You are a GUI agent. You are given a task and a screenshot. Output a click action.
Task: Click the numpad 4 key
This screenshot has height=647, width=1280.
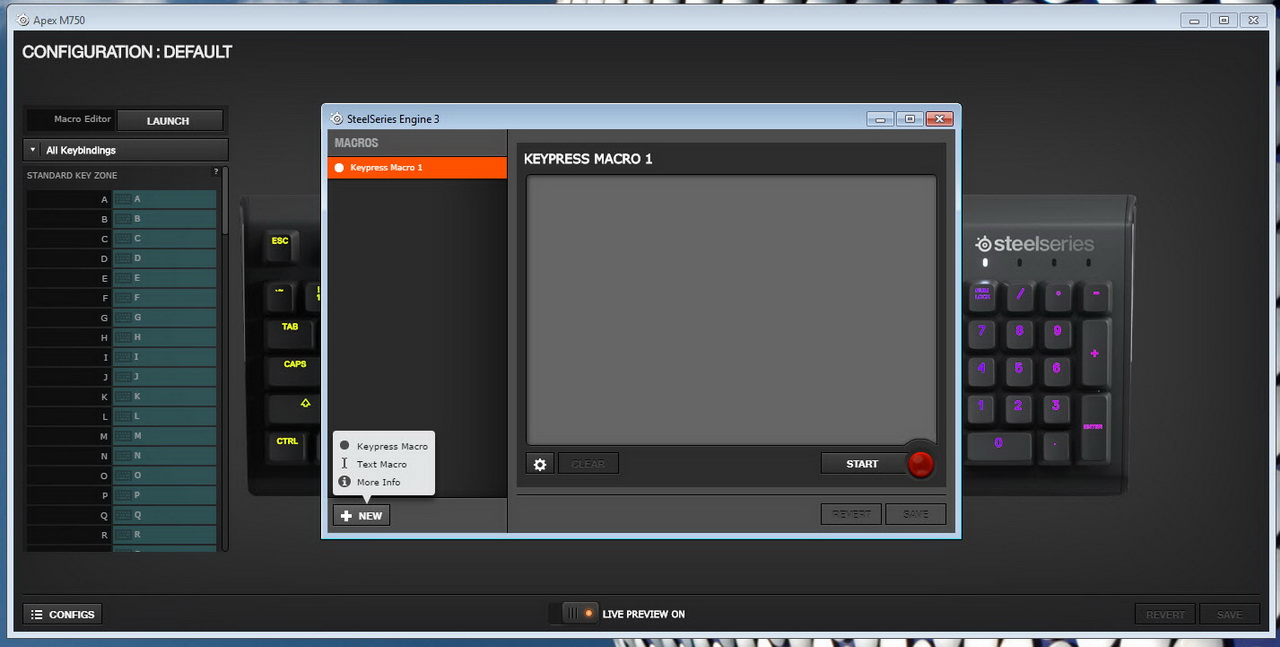[982, 370]
